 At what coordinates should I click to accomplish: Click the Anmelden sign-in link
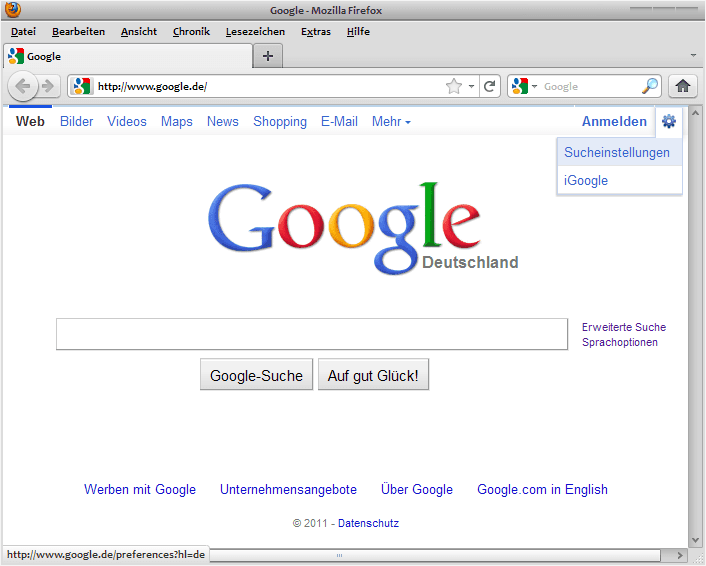(x=614, y=121)
